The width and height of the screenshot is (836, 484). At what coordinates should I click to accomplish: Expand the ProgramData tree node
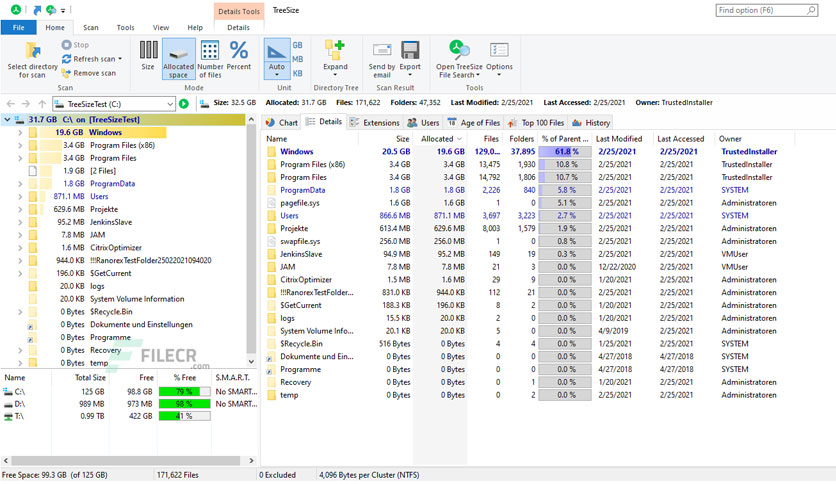pos(20,184)
